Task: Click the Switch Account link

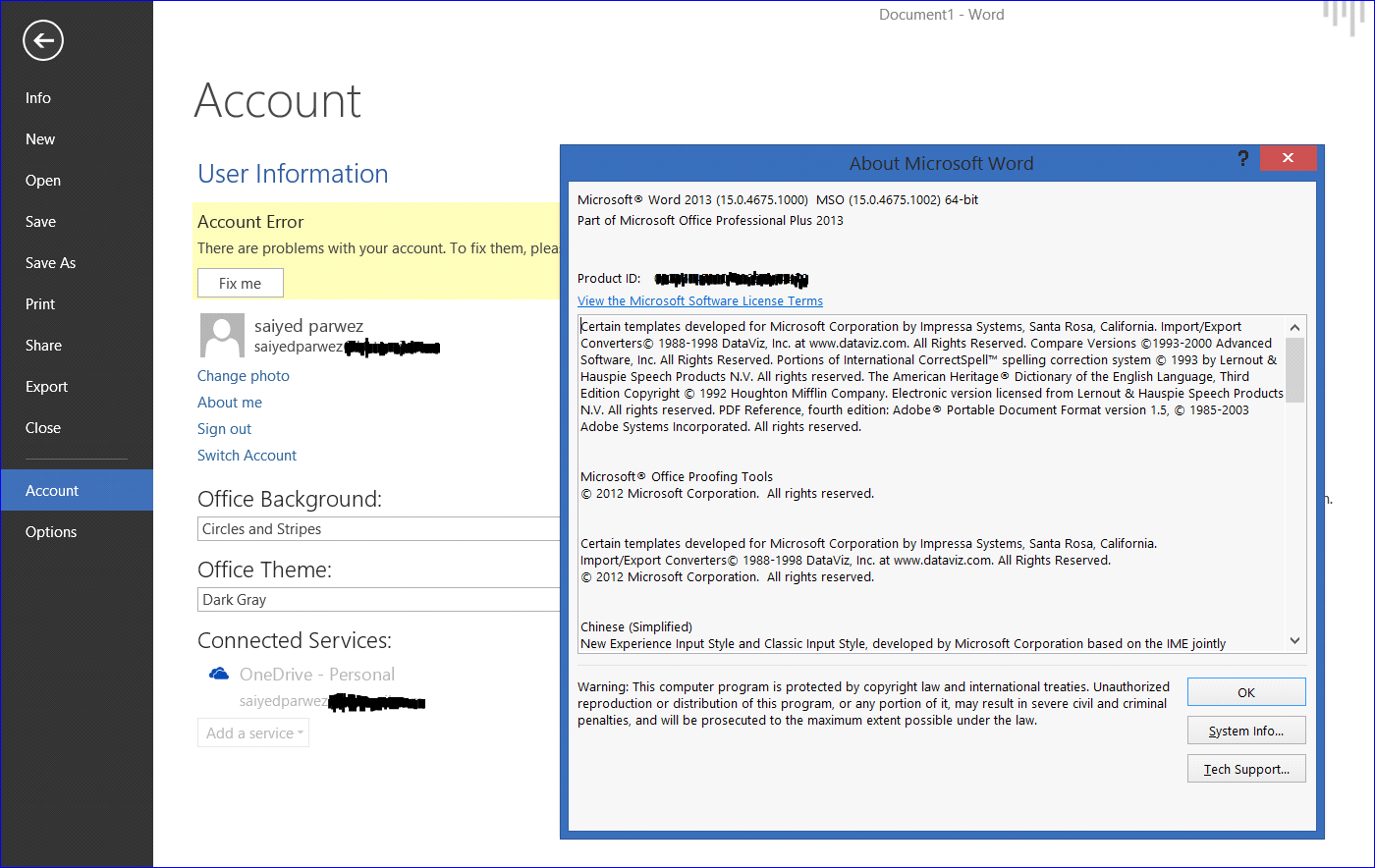Action: pos(247,456)
